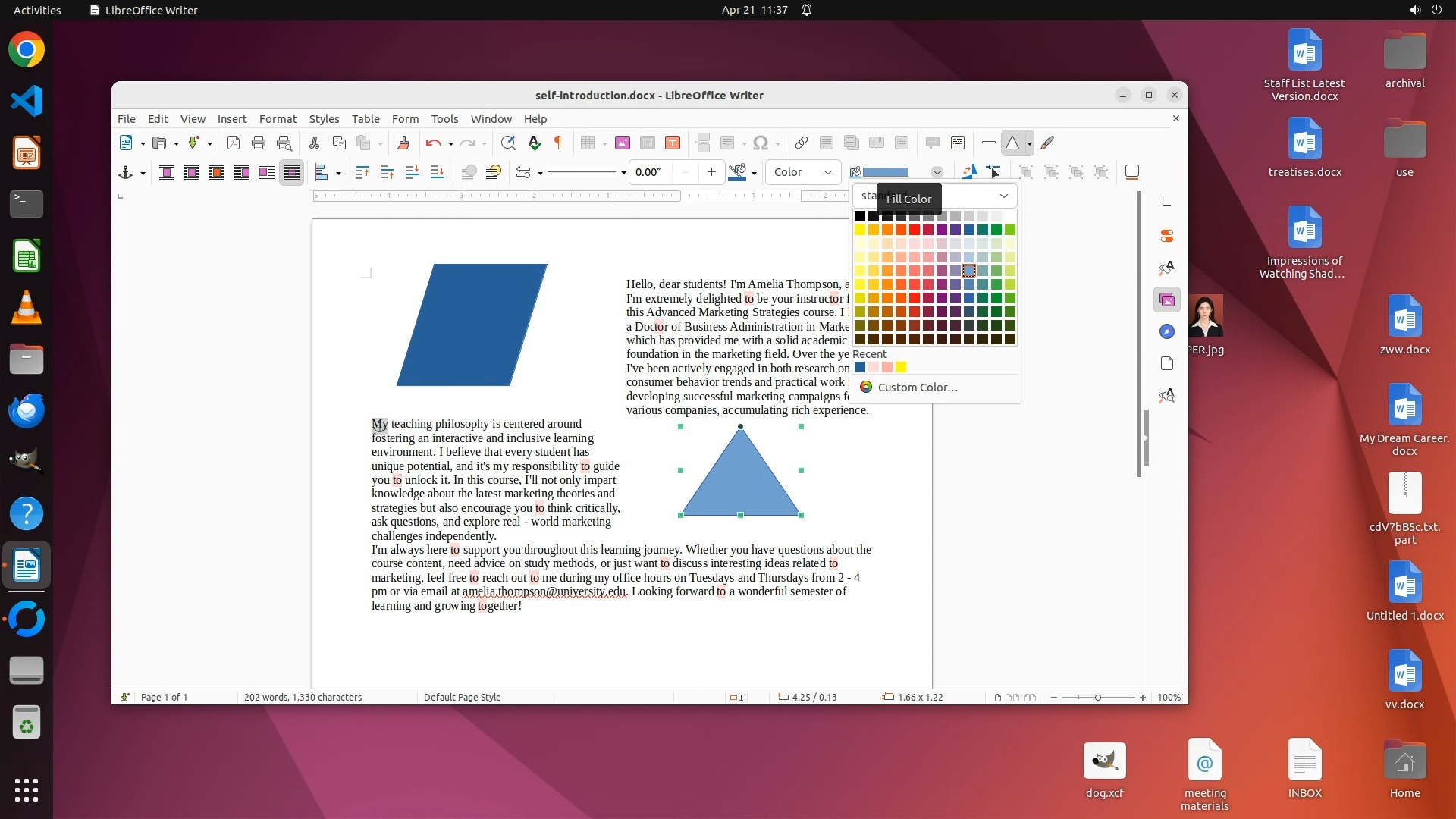Click the line width plus button
This screenshot has width=1456, height=819.
pos(711,172)
